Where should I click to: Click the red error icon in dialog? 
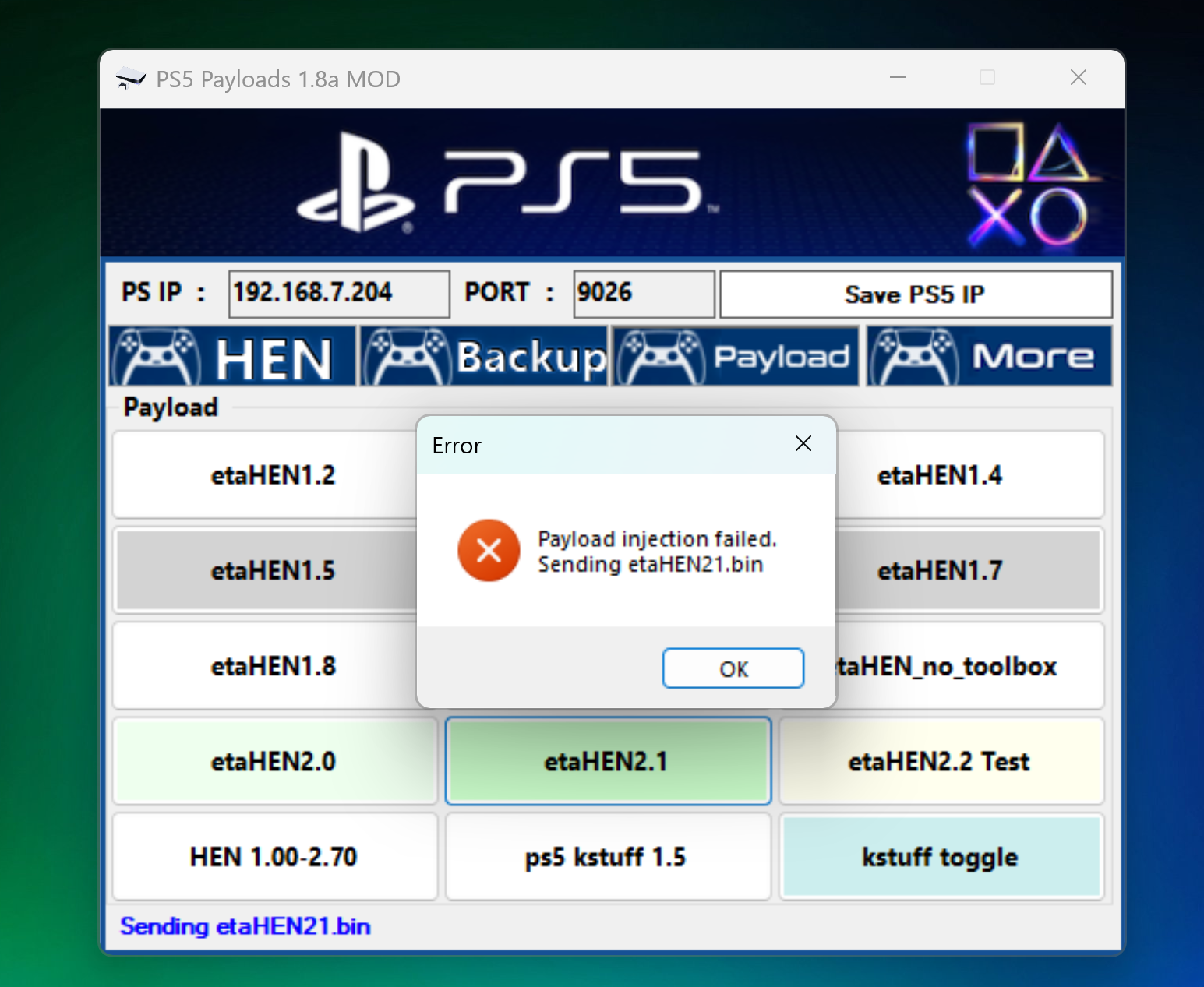point(489,551)
